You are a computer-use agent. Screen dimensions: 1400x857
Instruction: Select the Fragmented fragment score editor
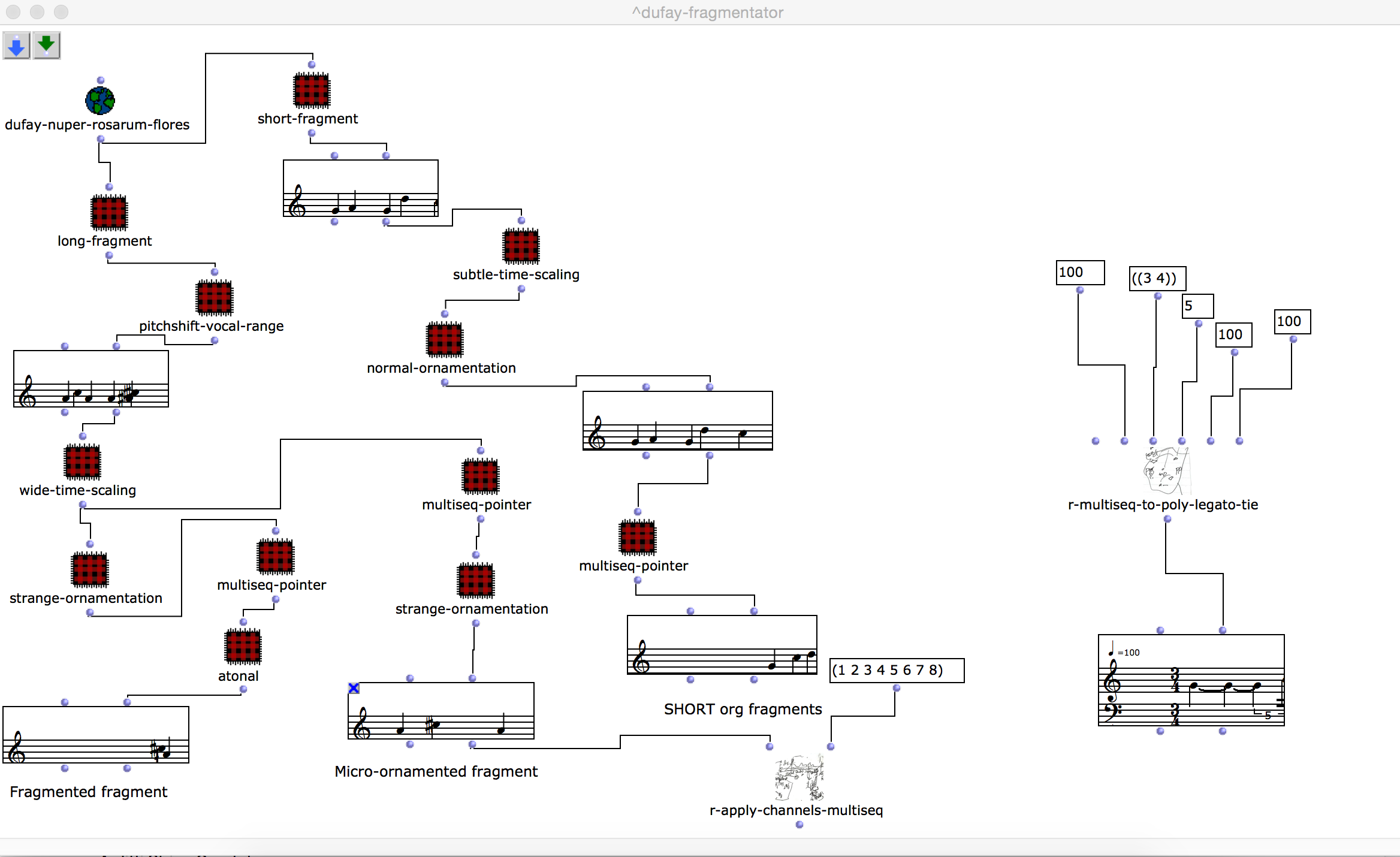pos(96,735)
